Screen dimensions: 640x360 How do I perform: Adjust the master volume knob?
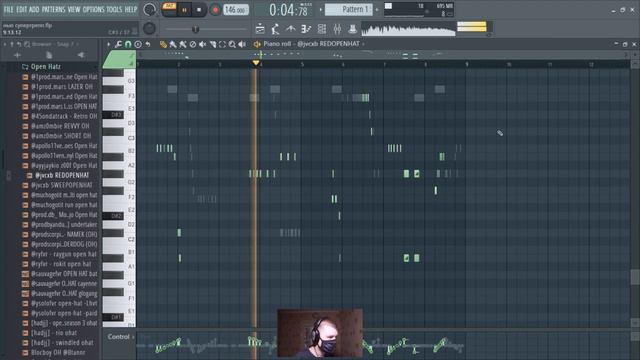[x=149, y=10]
